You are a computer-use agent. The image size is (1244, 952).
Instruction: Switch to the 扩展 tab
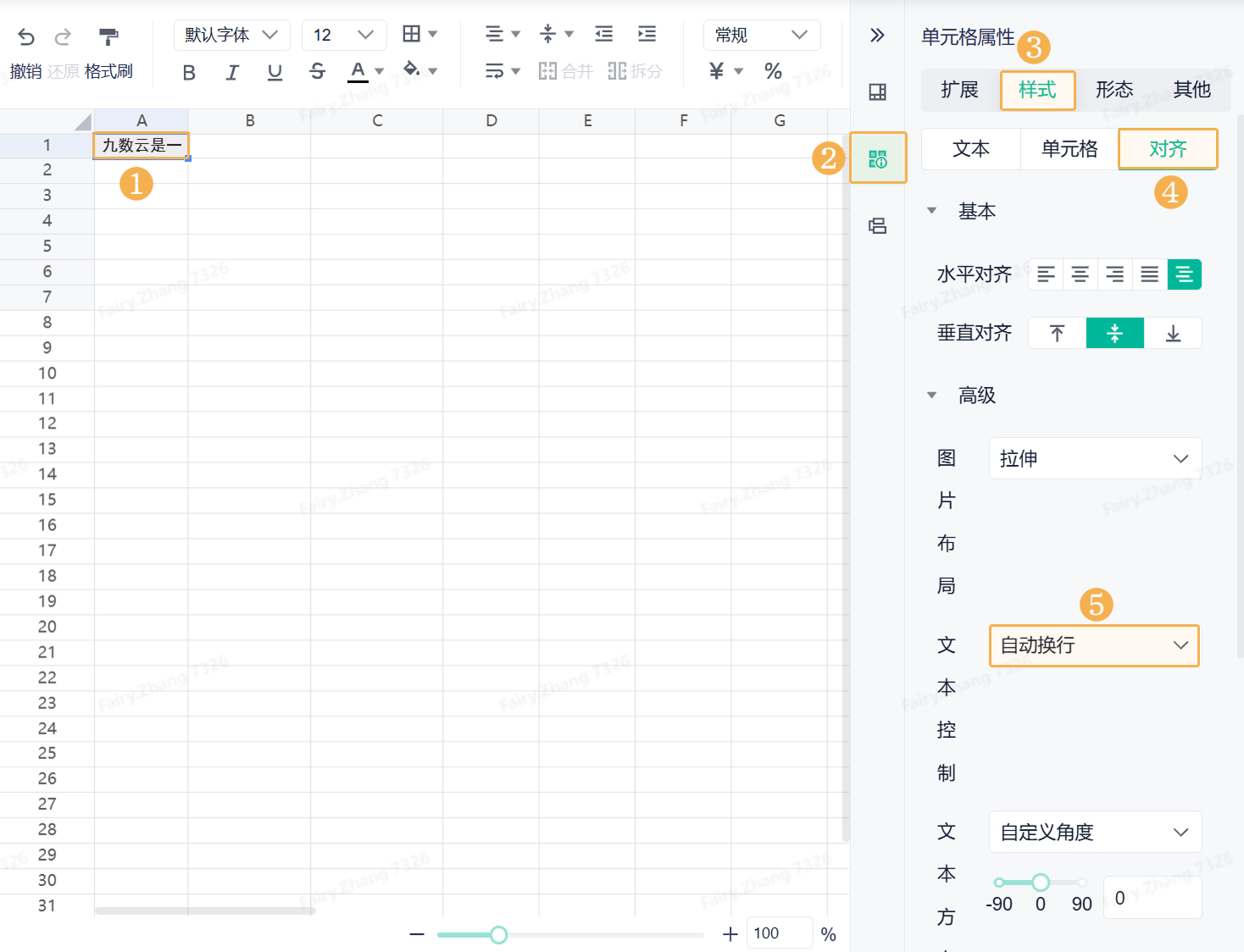(960, 90)
